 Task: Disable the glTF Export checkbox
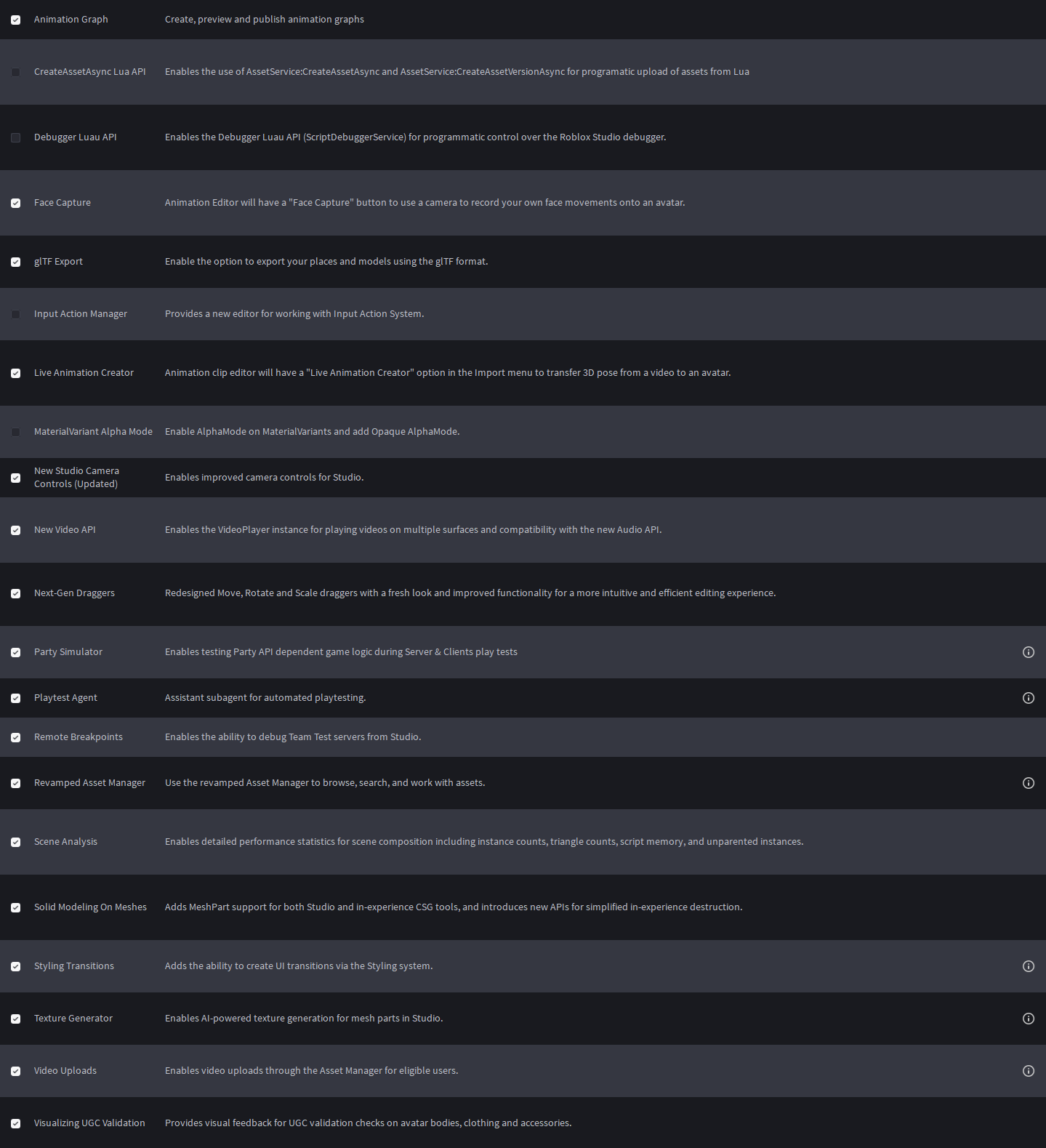pyautogui.click(x=15, y=262)
